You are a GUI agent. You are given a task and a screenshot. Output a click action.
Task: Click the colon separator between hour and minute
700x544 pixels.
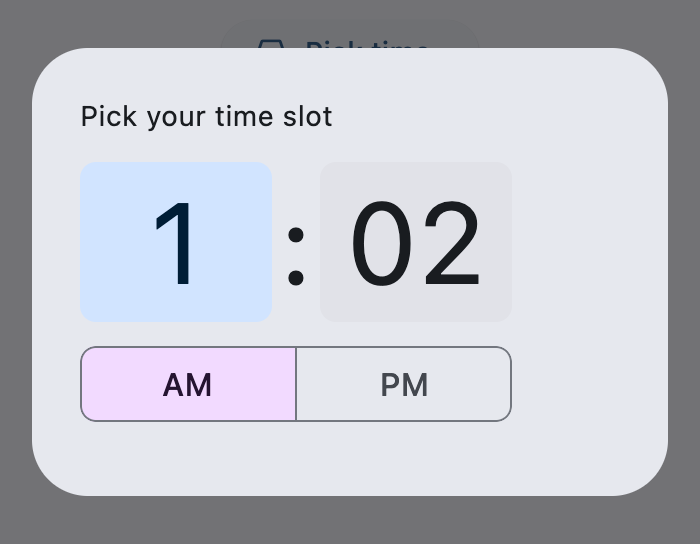pos(296,254)
